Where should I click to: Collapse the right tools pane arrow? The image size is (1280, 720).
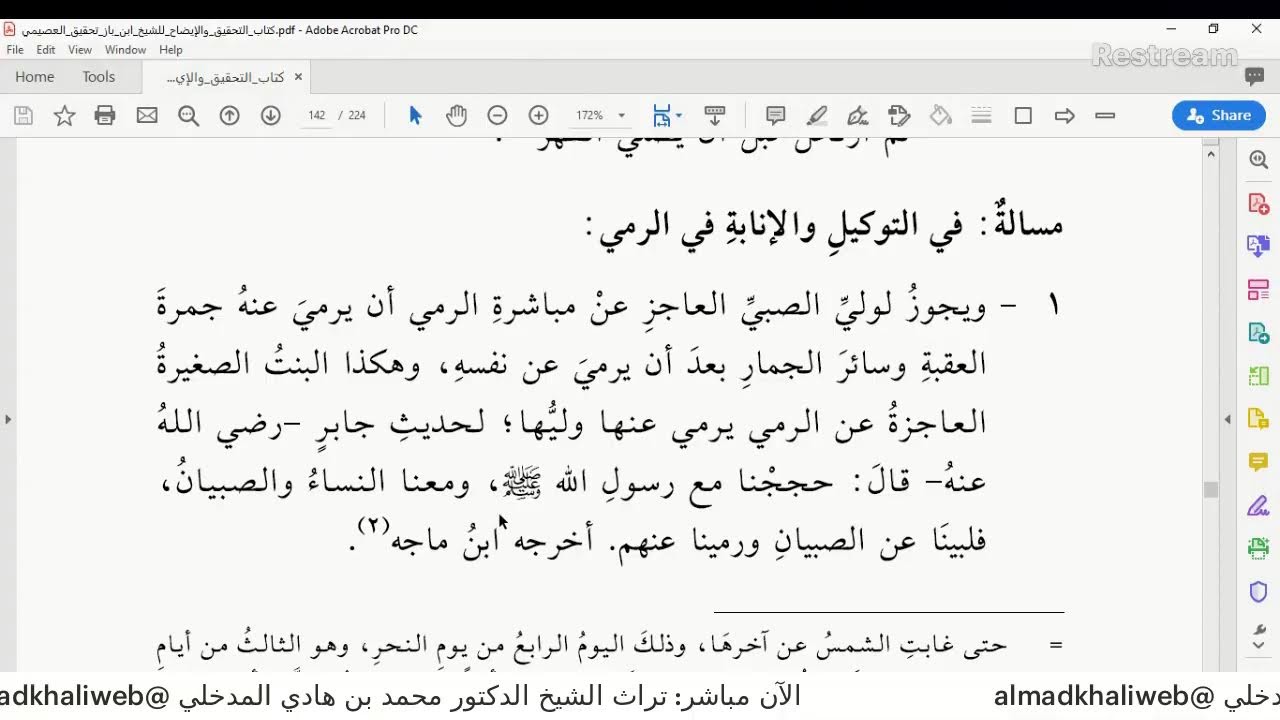1229,419
